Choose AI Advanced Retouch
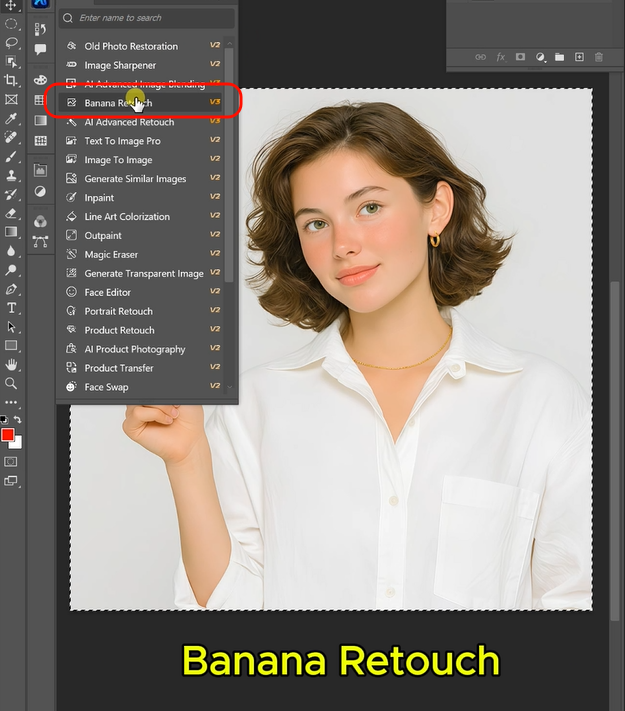 point(143,122)
